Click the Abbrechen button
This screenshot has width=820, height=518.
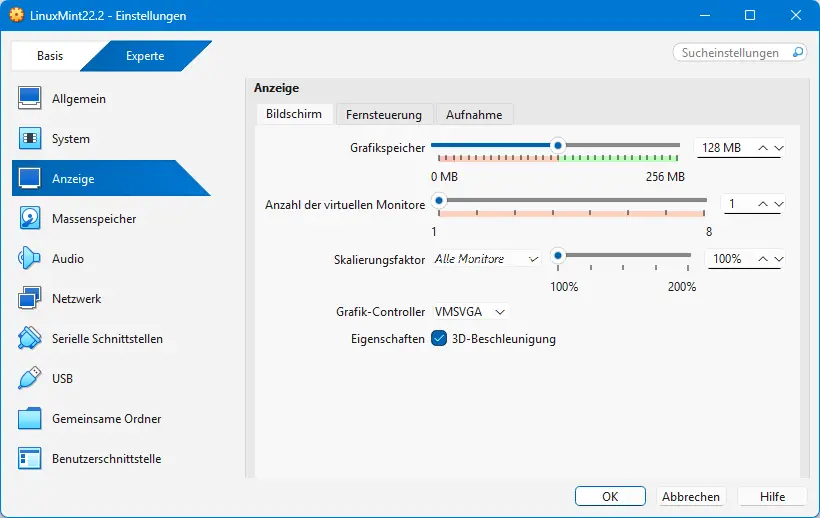pos(691,497)
